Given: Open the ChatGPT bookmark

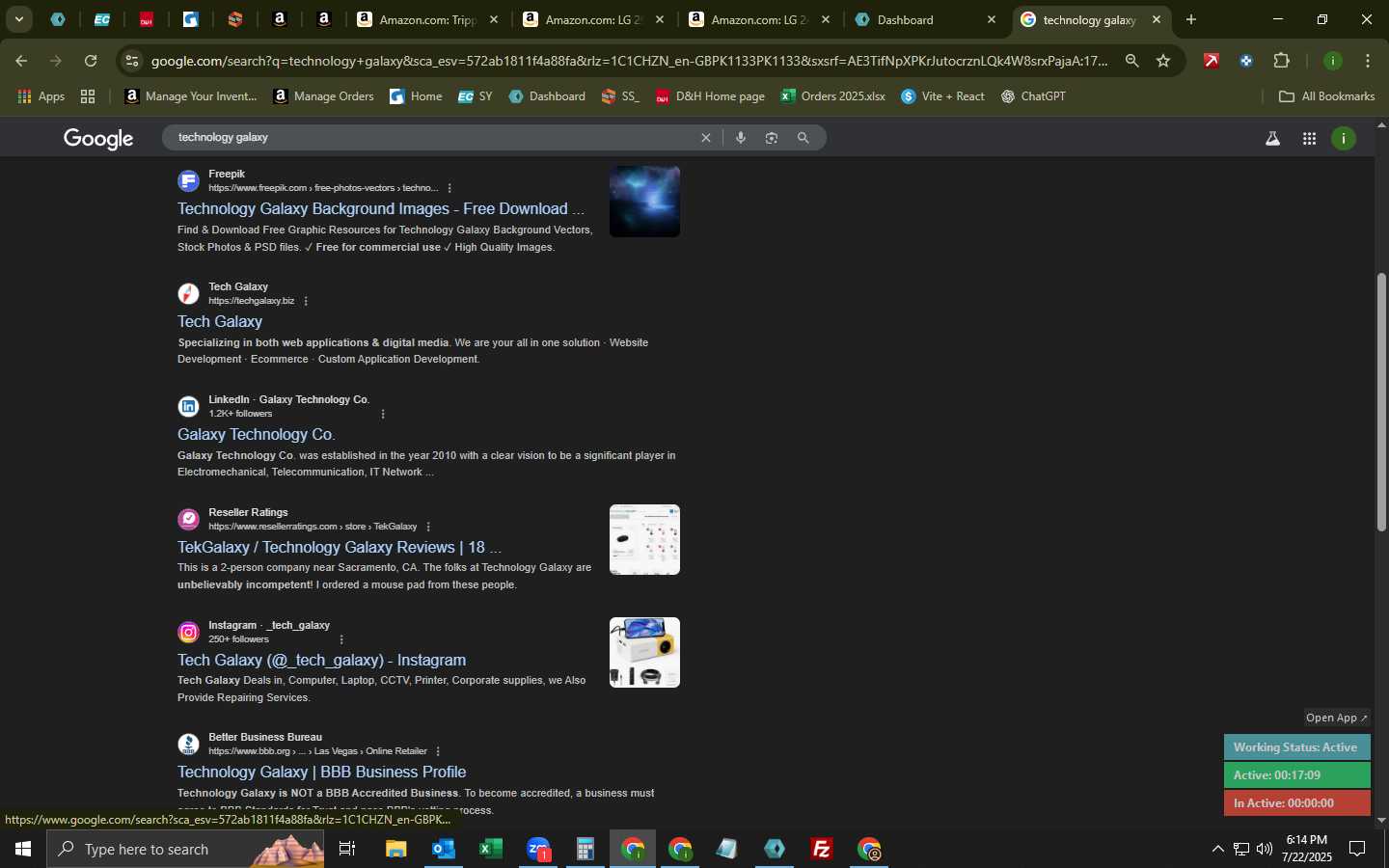Looking at the screenshot, I should 1033,96.
